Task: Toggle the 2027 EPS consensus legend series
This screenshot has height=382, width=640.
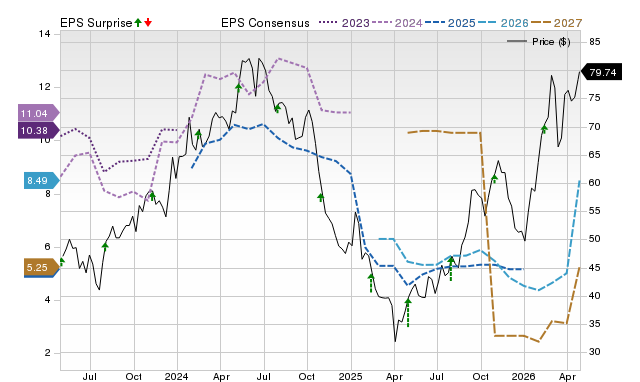Action: 556,23
